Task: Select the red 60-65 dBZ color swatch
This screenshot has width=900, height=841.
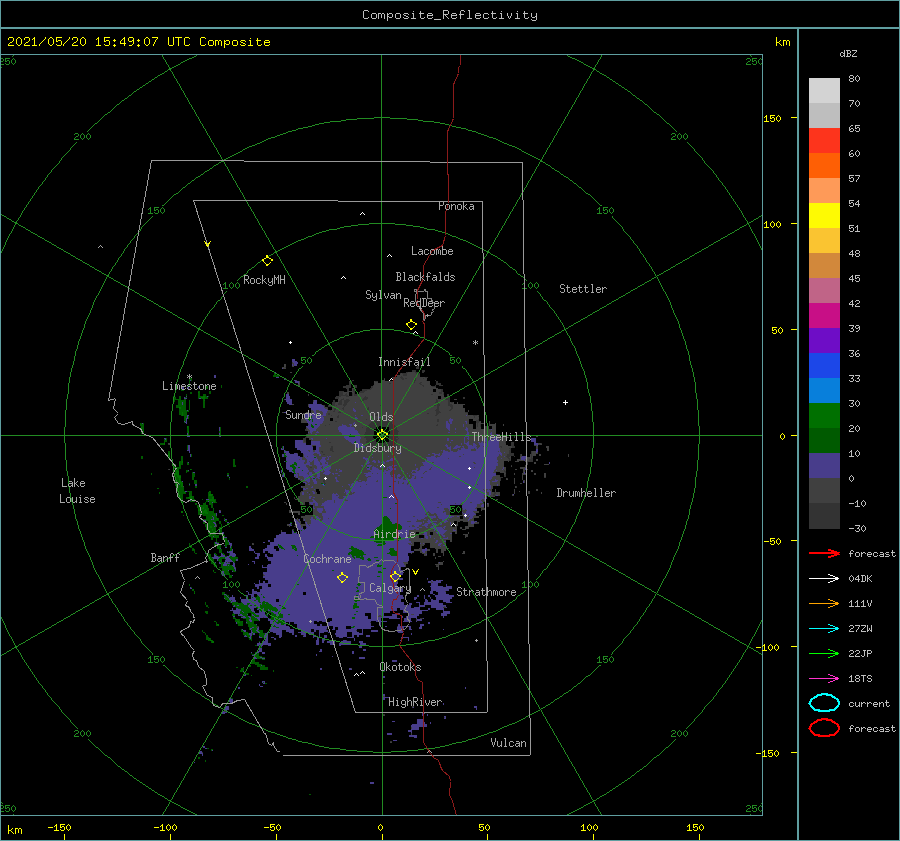Action: pyautogui.click(x=824, y=141)
